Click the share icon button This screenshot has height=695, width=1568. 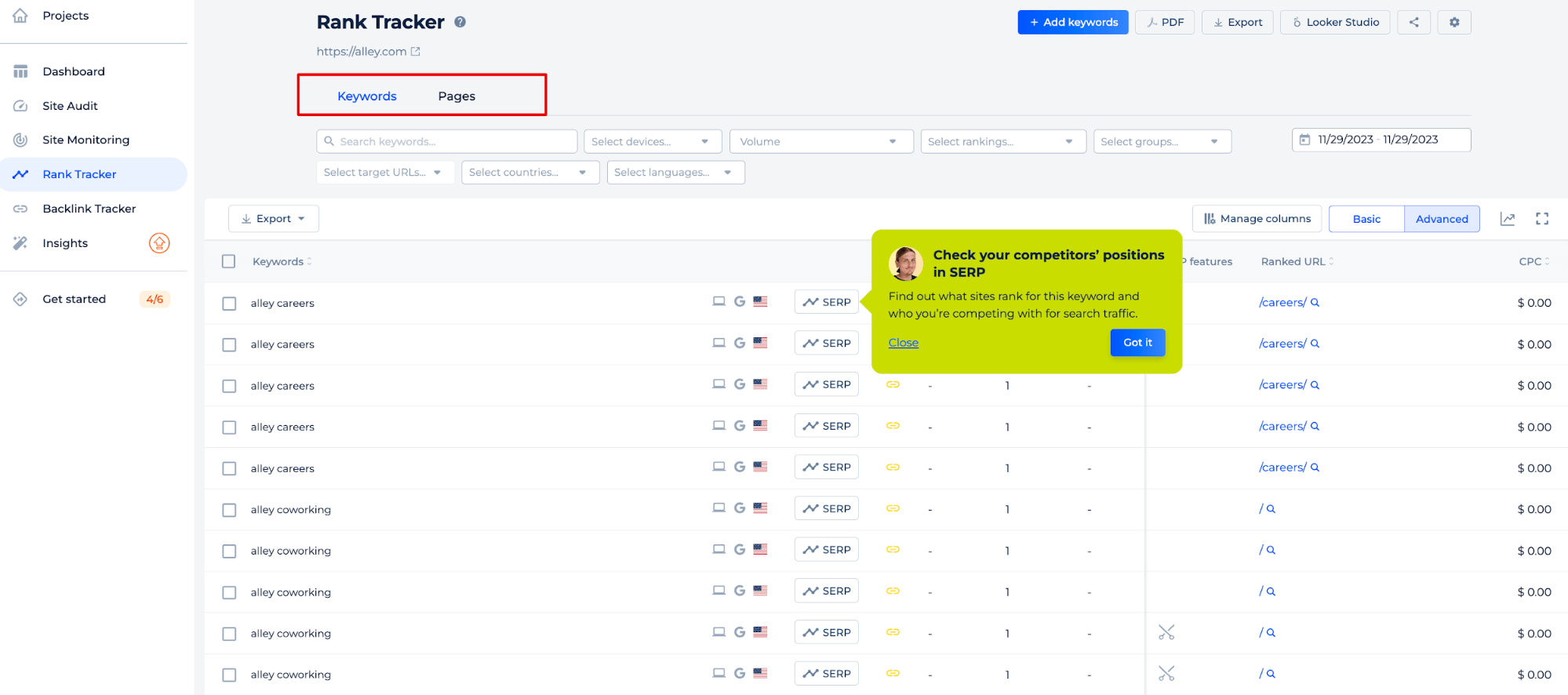coord(1413,22)
